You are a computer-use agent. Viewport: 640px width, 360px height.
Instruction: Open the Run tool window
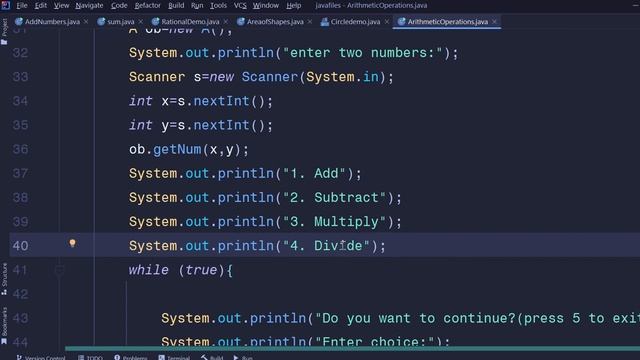[x=243, y=358]
